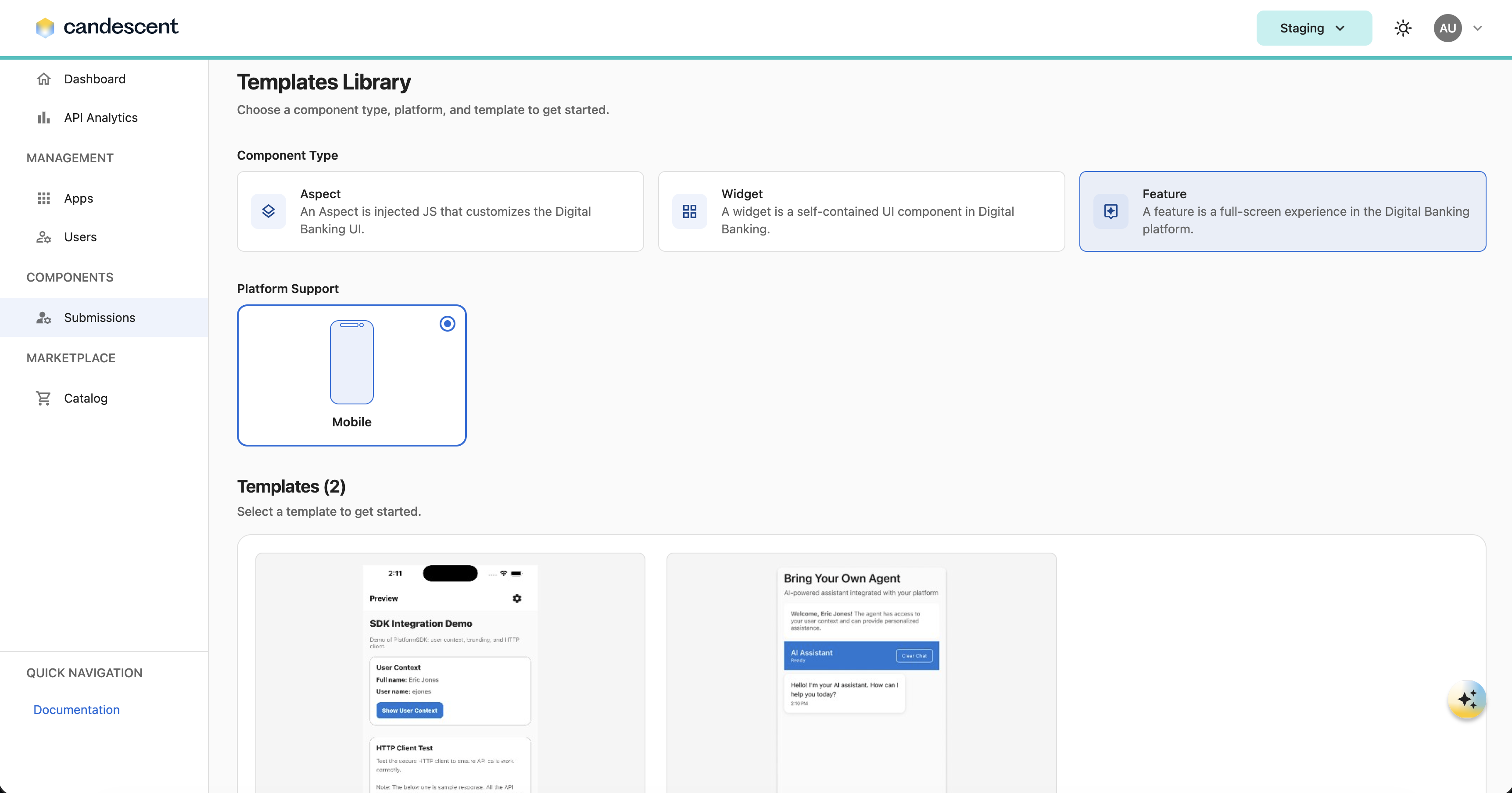Viewport: 1512px width, 793px height.
Task: Go to API Analytics page
Action: click(104, 118)
